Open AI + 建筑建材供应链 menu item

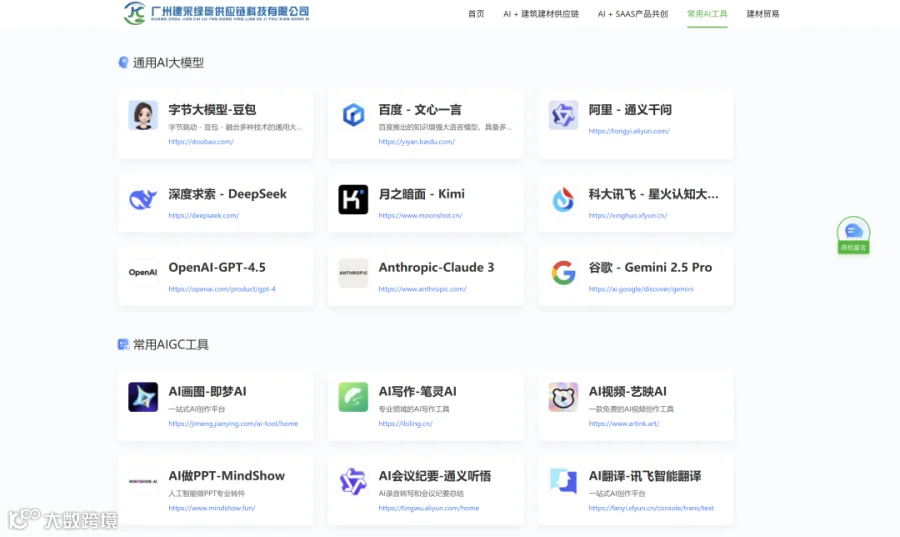click(541, 14)
